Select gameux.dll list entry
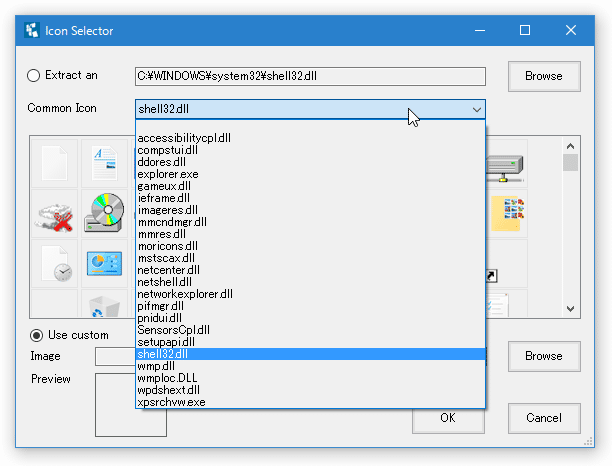The image size is (612, 466). tap(310, 186)
